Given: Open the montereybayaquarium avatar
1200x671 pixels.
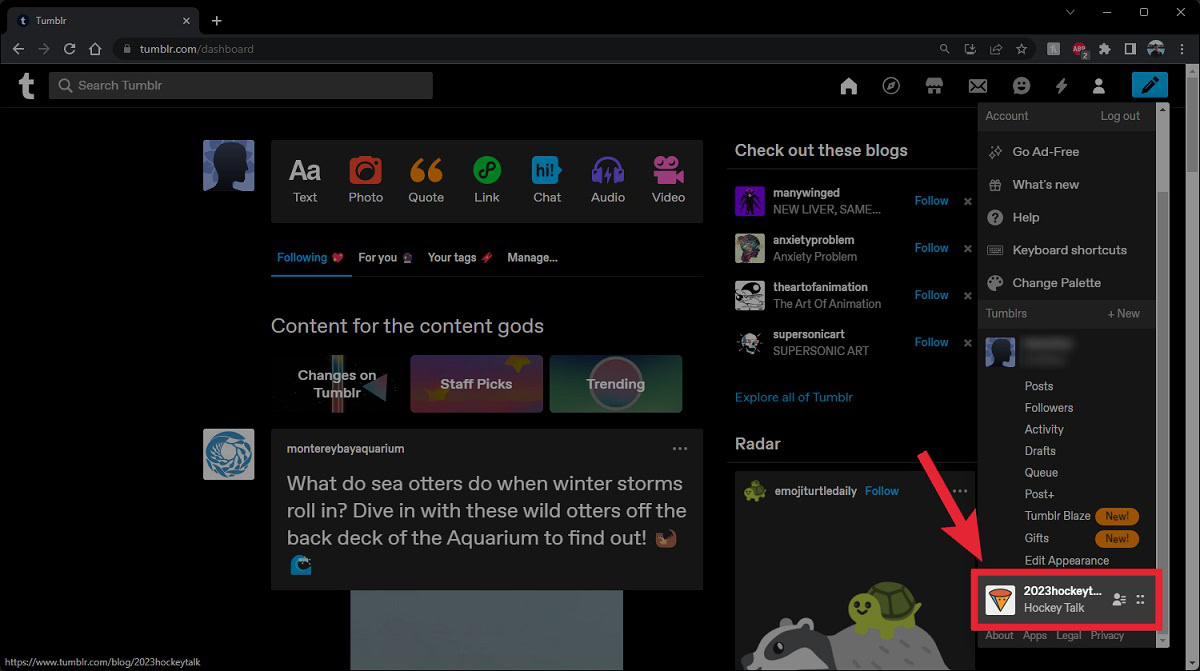Looking at the screenshot, I should pos(229,454).
